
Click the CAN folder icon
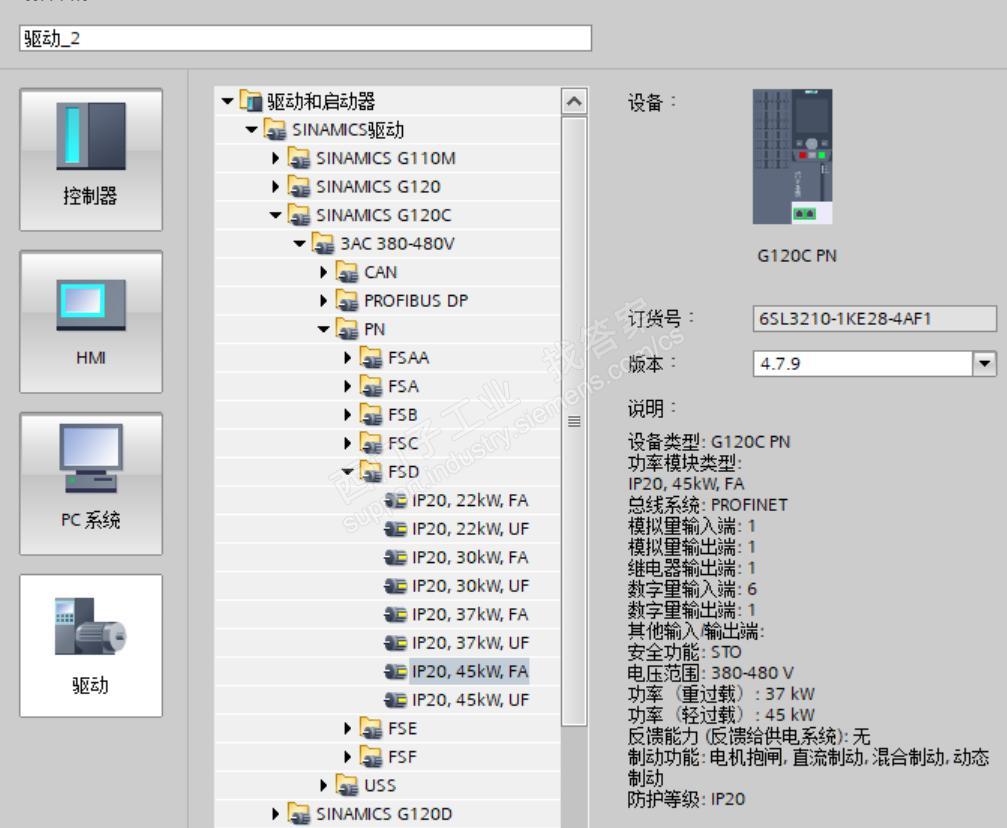(347, 272)
